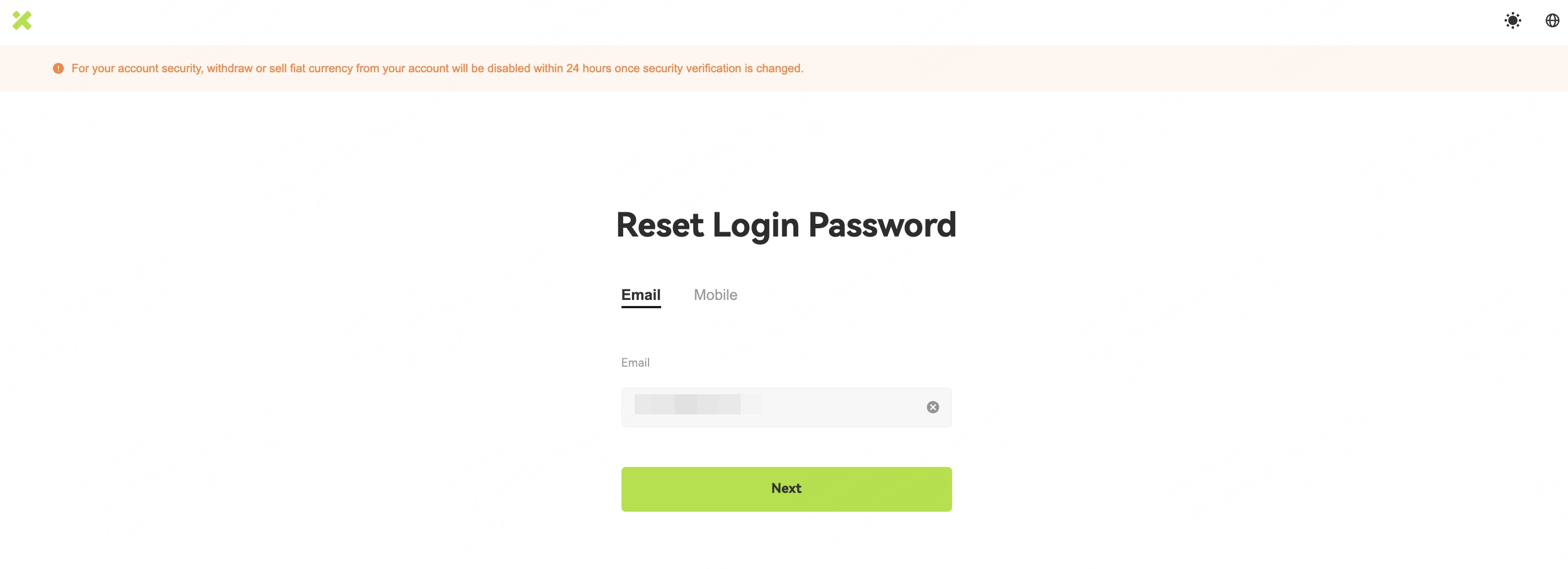
Task: Change site language with the globe icon
Action: coord(1551,21)
